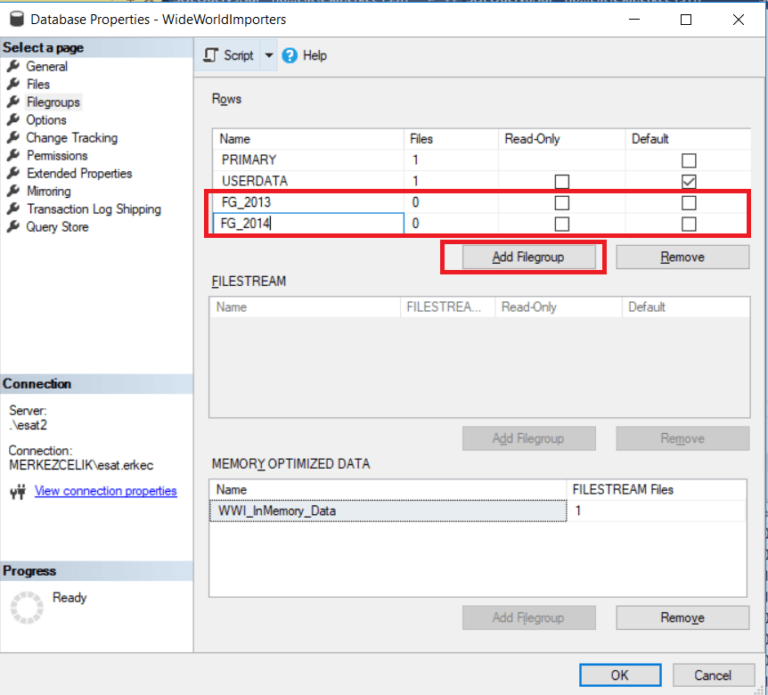Click the wrench icon beside Files

13,84
